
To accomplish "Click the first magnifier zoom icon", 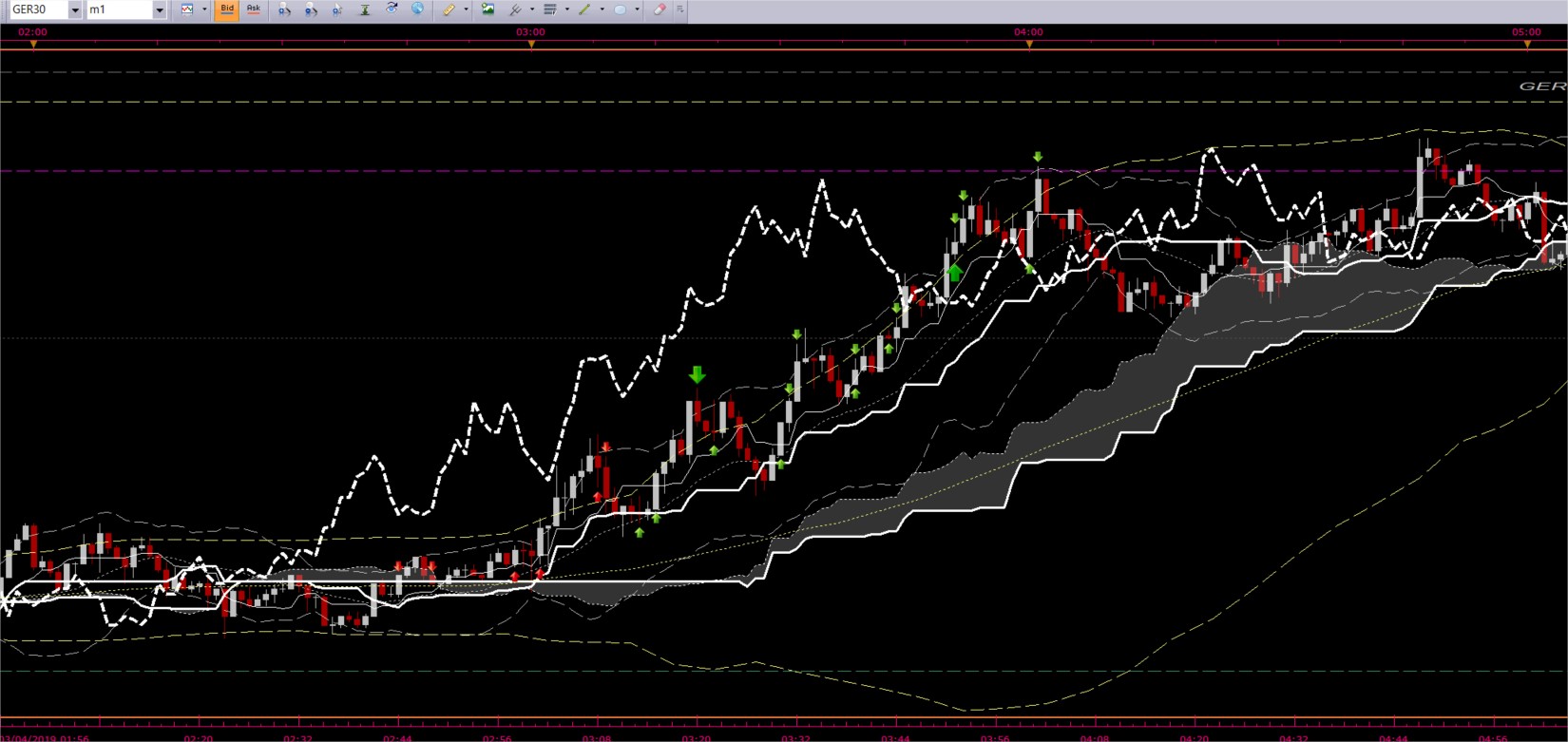I will pyautogui.click(x=284, y=10).
